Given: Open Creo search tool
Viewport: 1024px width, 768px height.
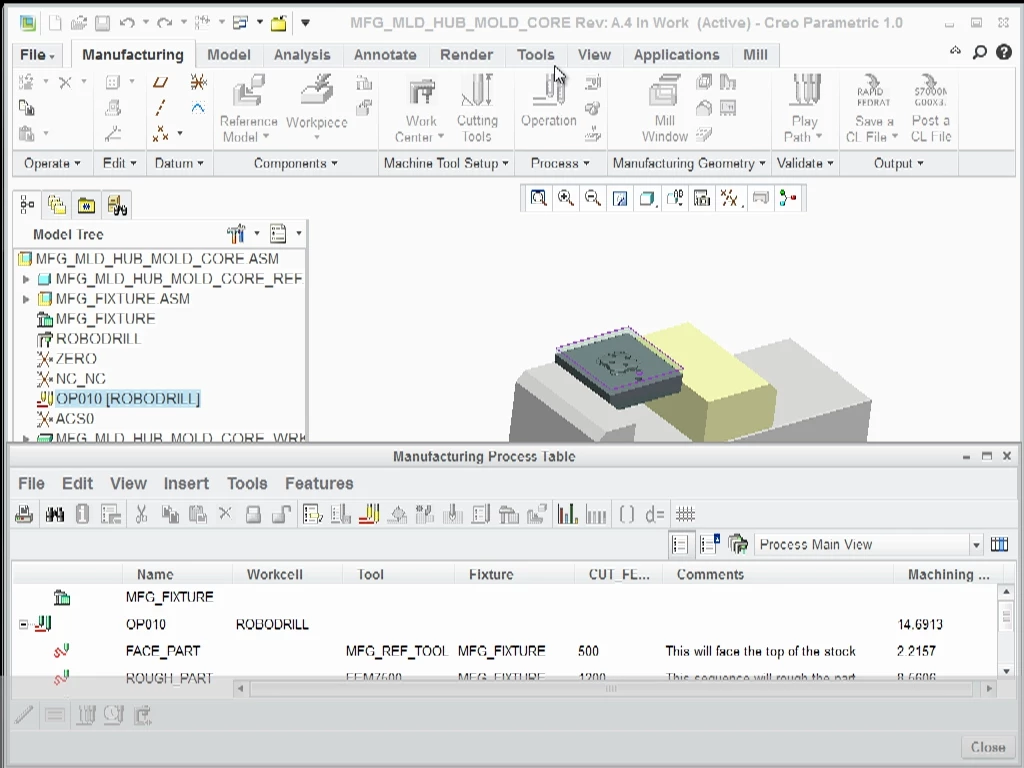Looking at the screenshot, I should click(980, 52).
